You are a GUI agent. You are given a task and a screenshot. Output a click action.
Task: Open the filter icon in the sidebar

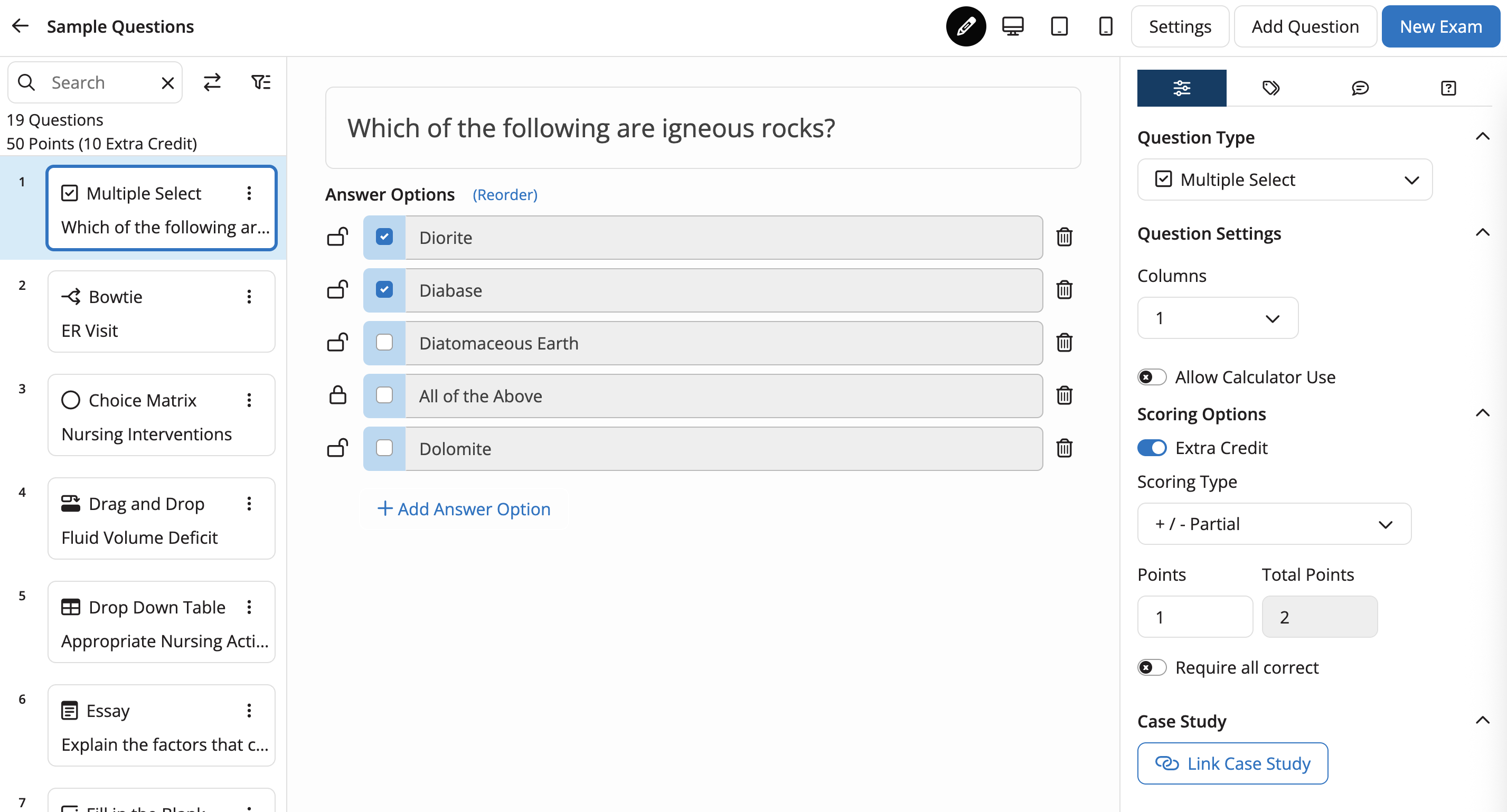point(261,82)
